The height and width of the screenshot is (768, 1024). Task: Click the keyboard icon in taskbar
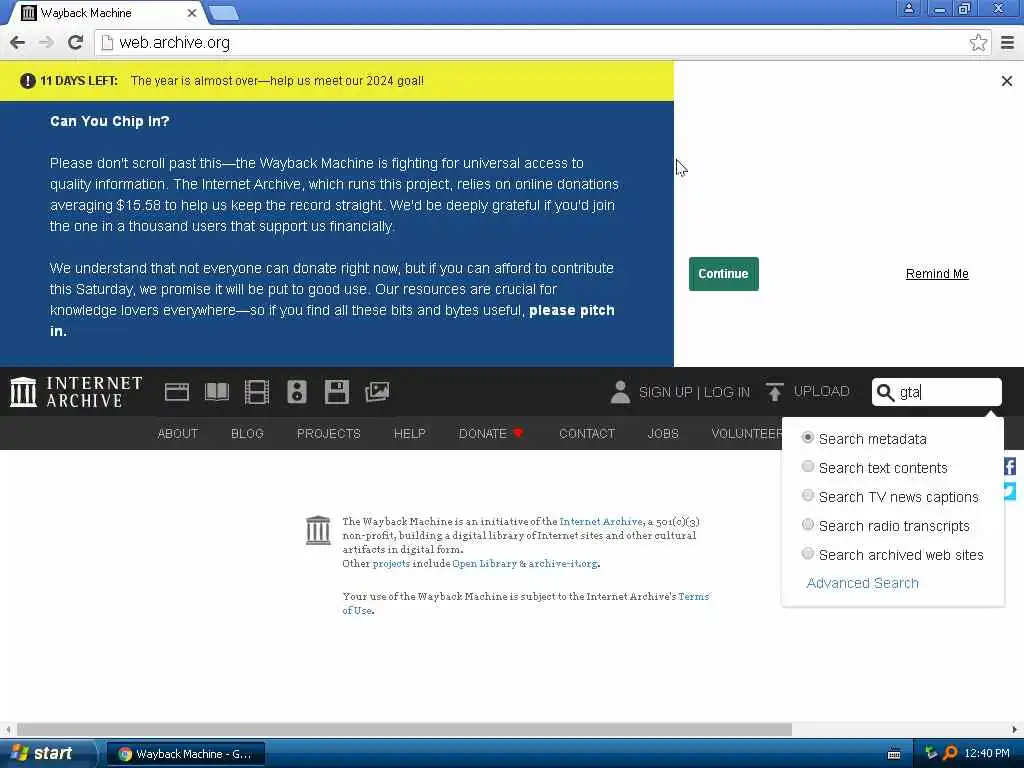tap(894, 754)
